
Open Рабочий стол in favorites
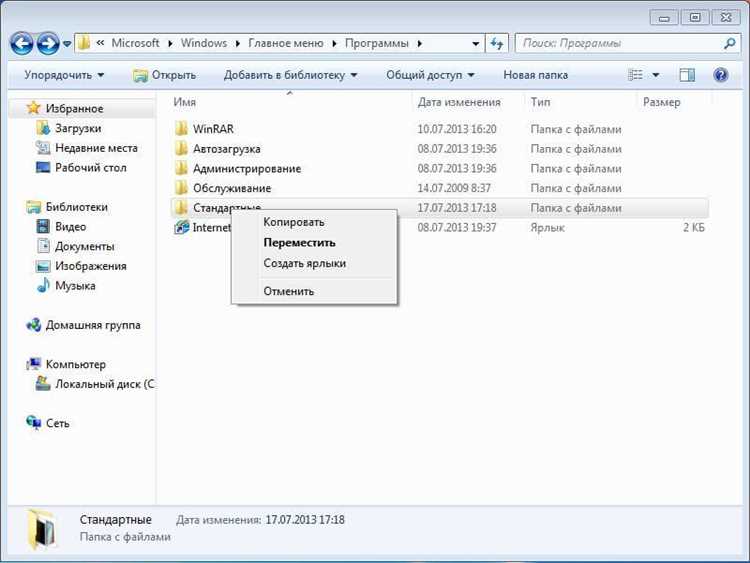click(90, 167)
